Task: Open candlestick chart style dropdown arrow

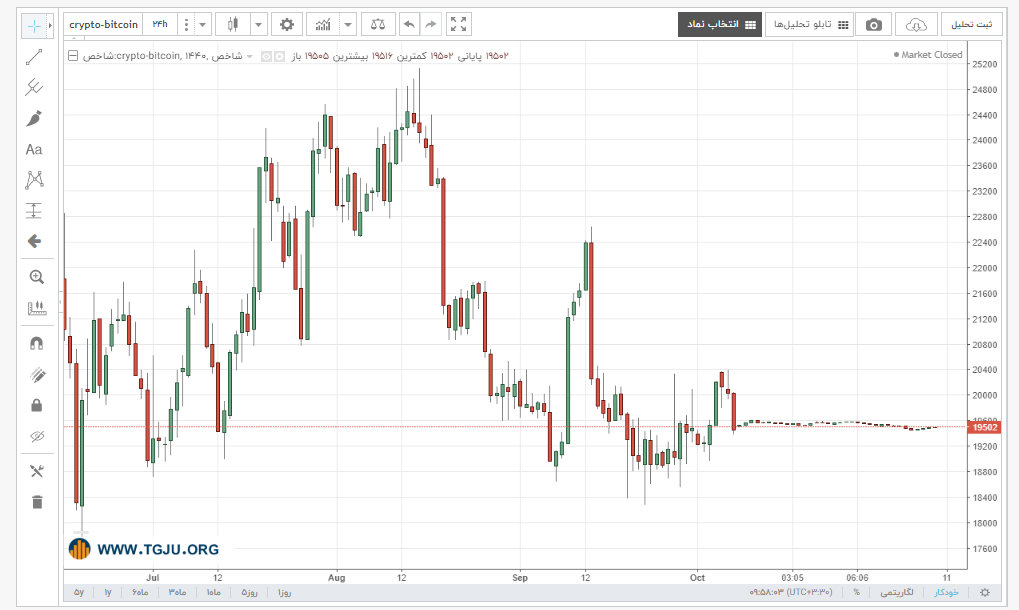Action: click(259, 25)
